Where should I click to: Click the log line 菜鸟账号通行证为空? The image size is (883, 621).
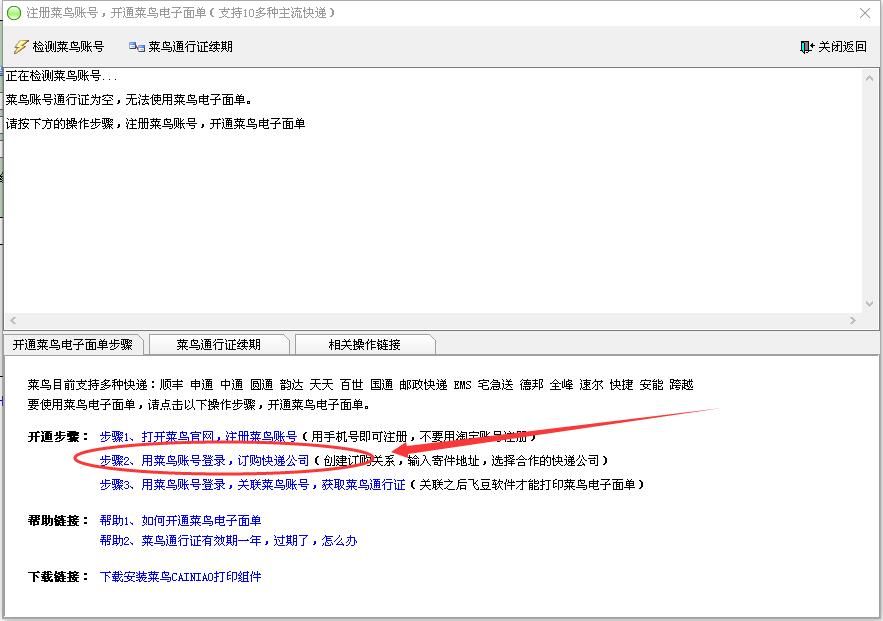point(129,100)
